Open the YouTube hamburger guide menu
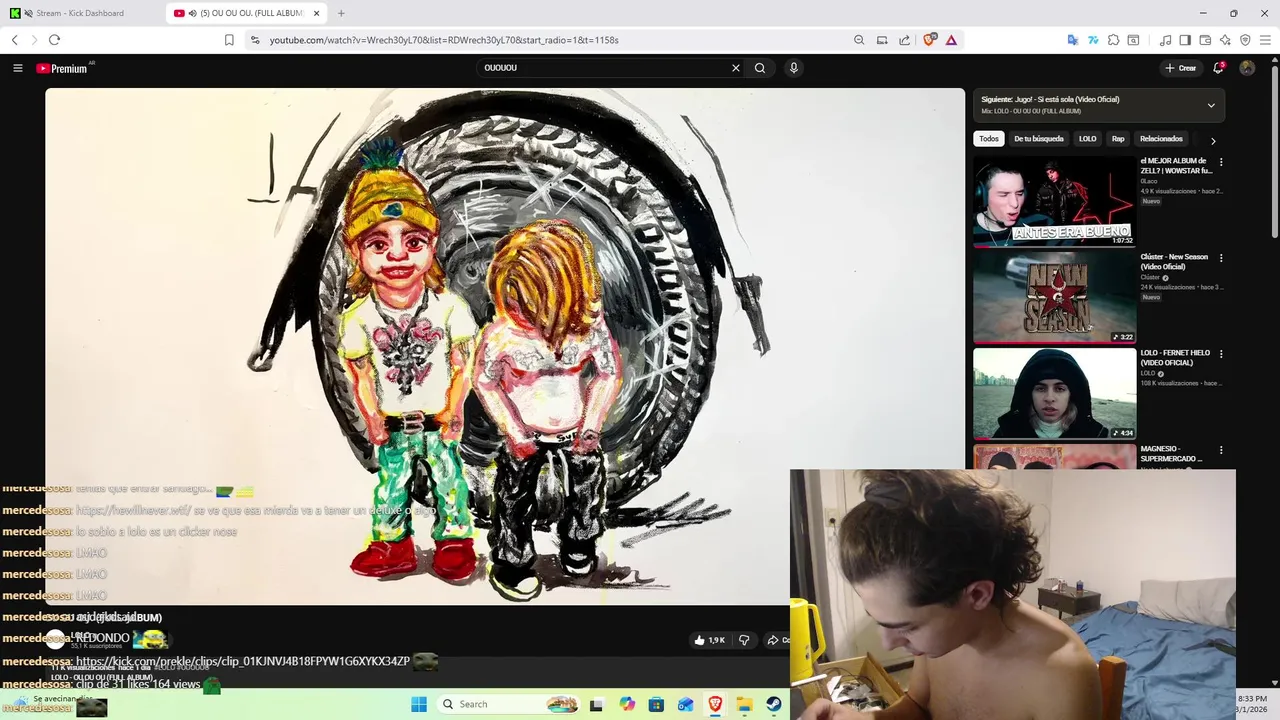This screenshot has height=720, width=1280. click(x=18, y=68)
